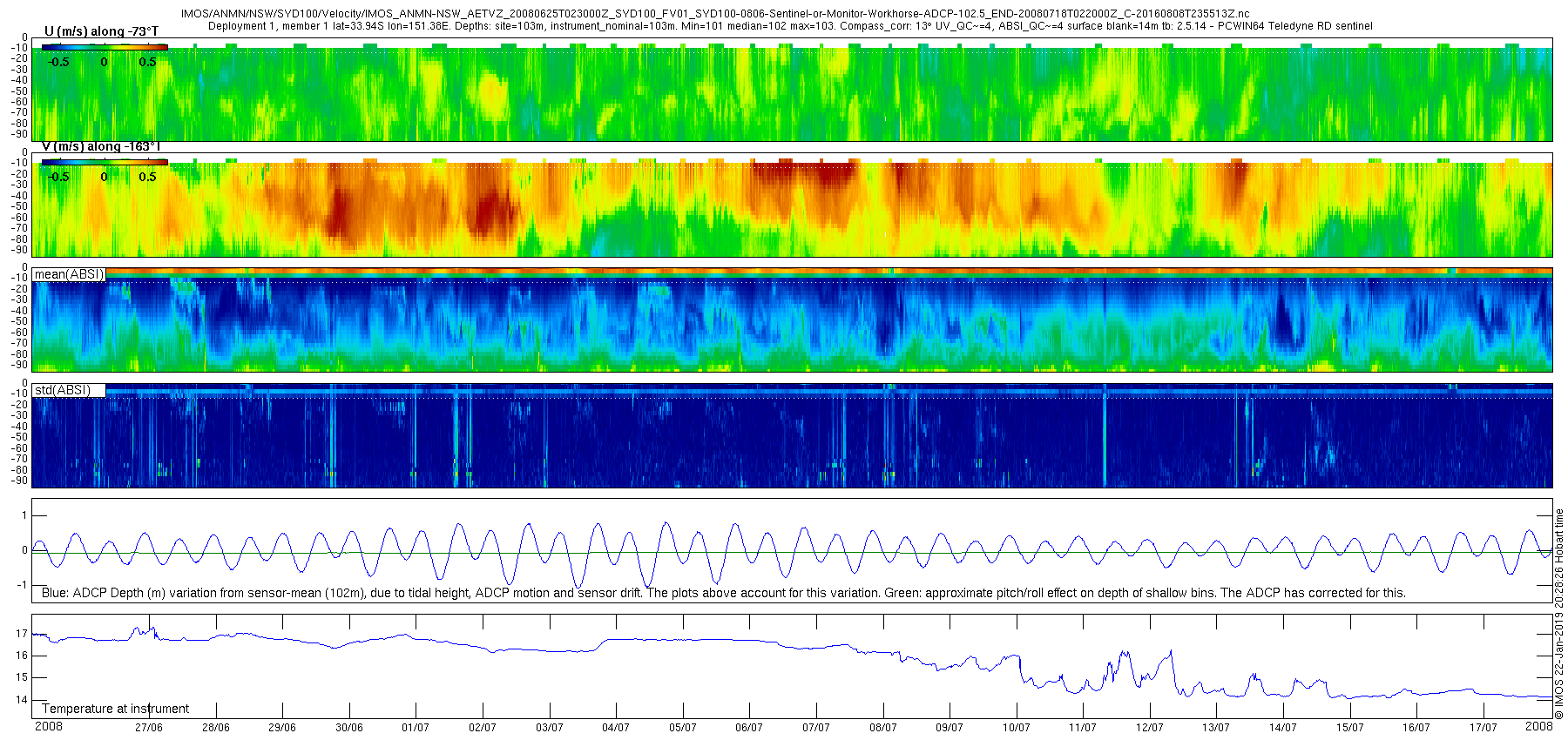Click the V velocity colorbar

[x=105, y=162]
